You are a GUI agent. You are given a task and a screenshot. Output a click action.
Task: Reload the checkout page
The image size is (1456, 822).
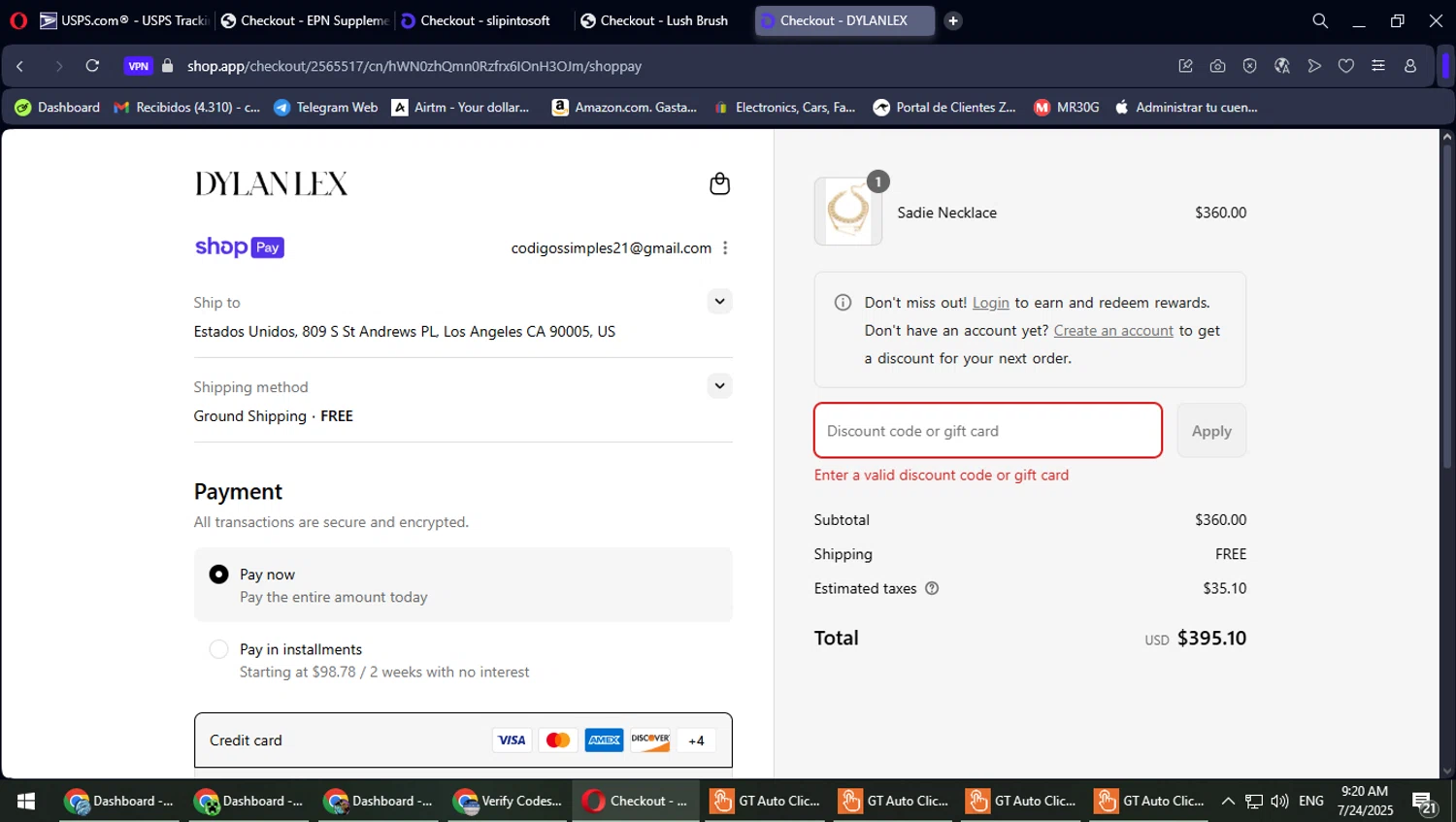[x=92, y=66]
